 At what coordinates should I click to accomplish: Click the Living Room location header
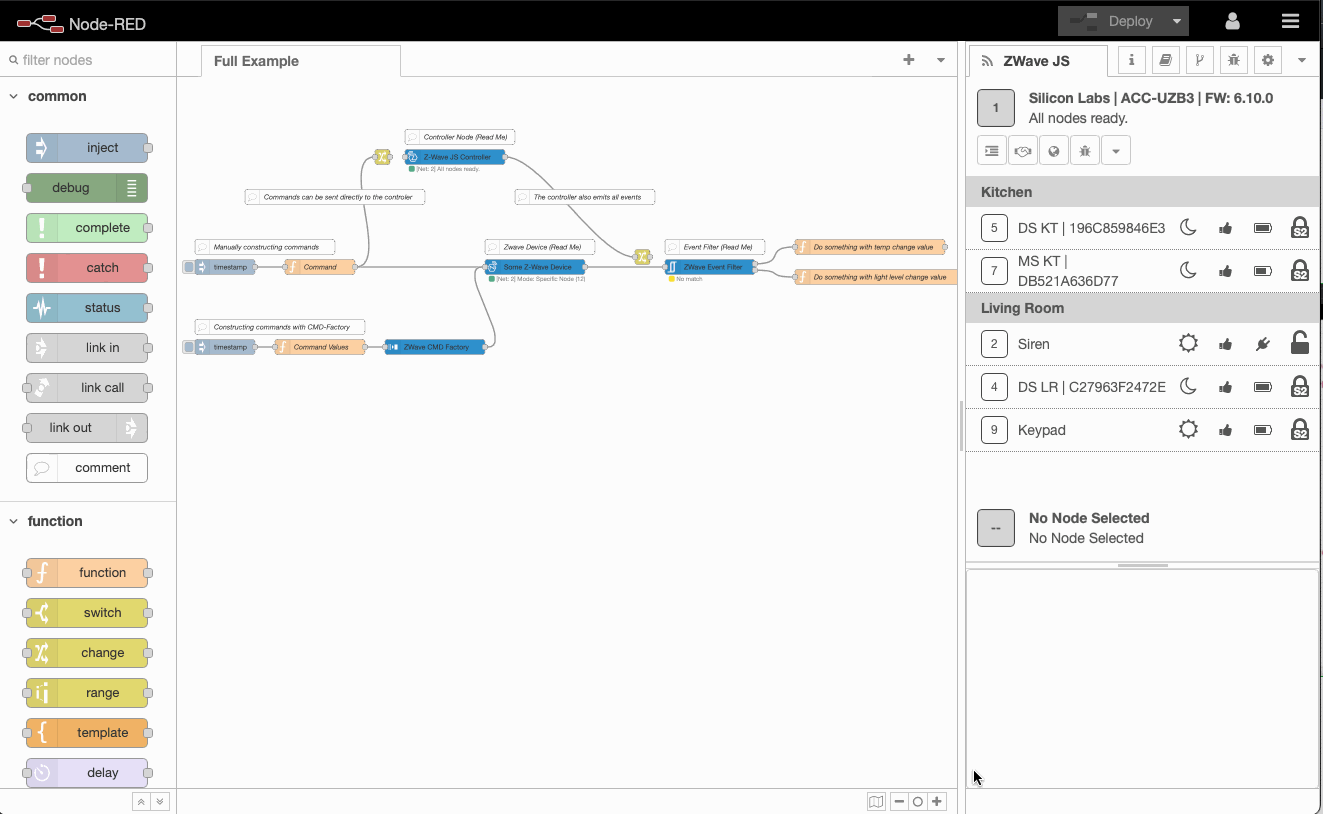coord(1142,308)
